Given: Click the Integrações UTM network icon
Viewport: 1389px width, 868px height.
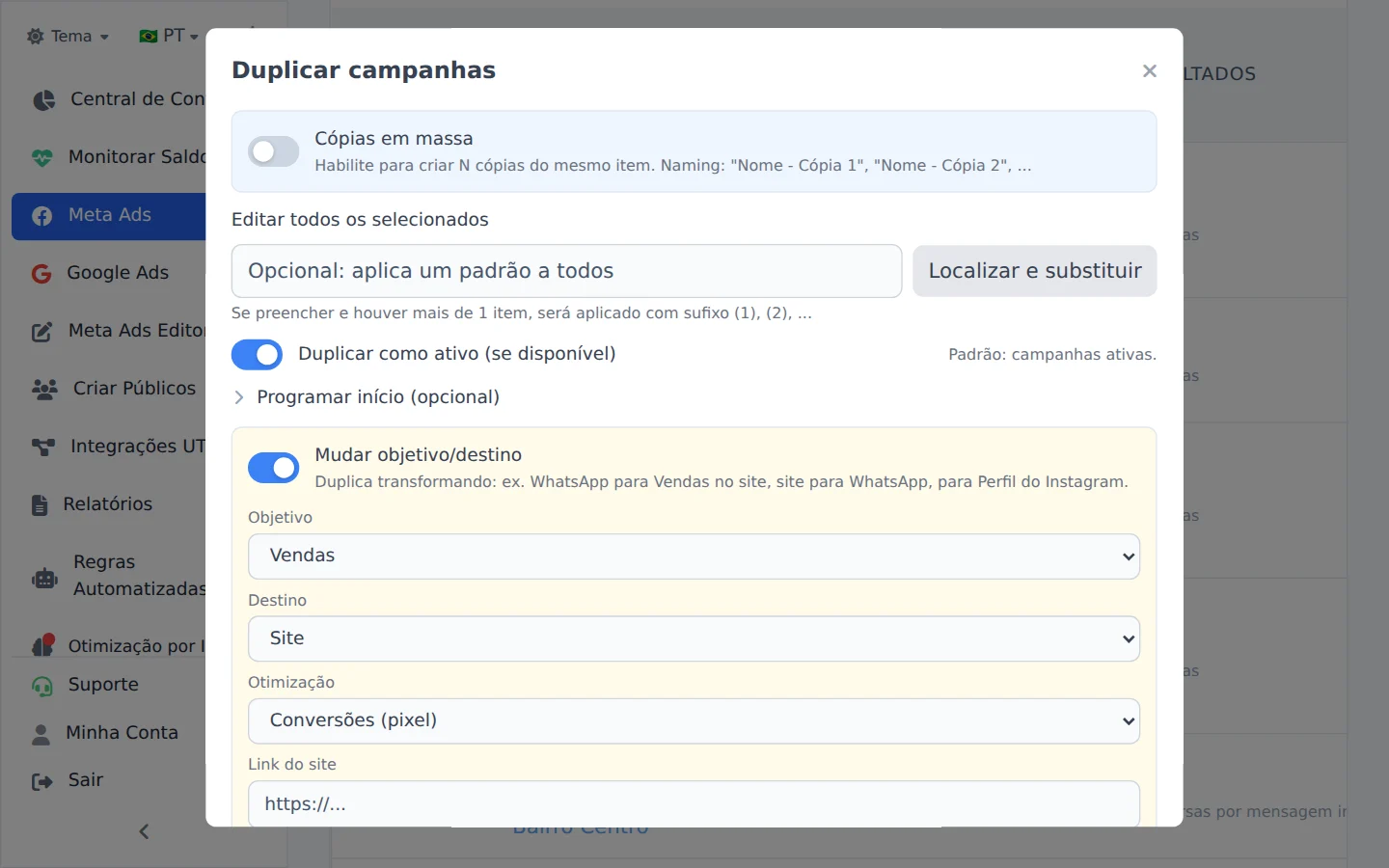Looking at the screenshot, I should (43, 448).
